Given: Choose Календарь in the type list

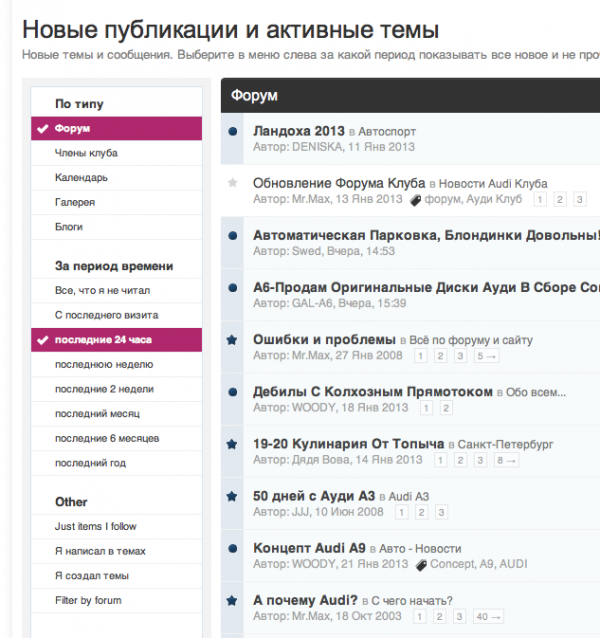Looking at the screenshot, I should coord(116,178).
